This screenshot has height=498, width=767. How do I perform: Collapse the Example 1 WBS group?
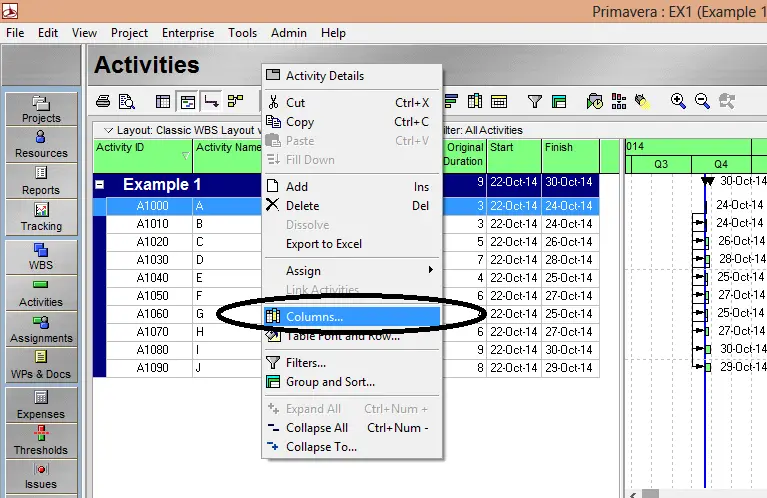pyautogui.click(x=100, y=185)
